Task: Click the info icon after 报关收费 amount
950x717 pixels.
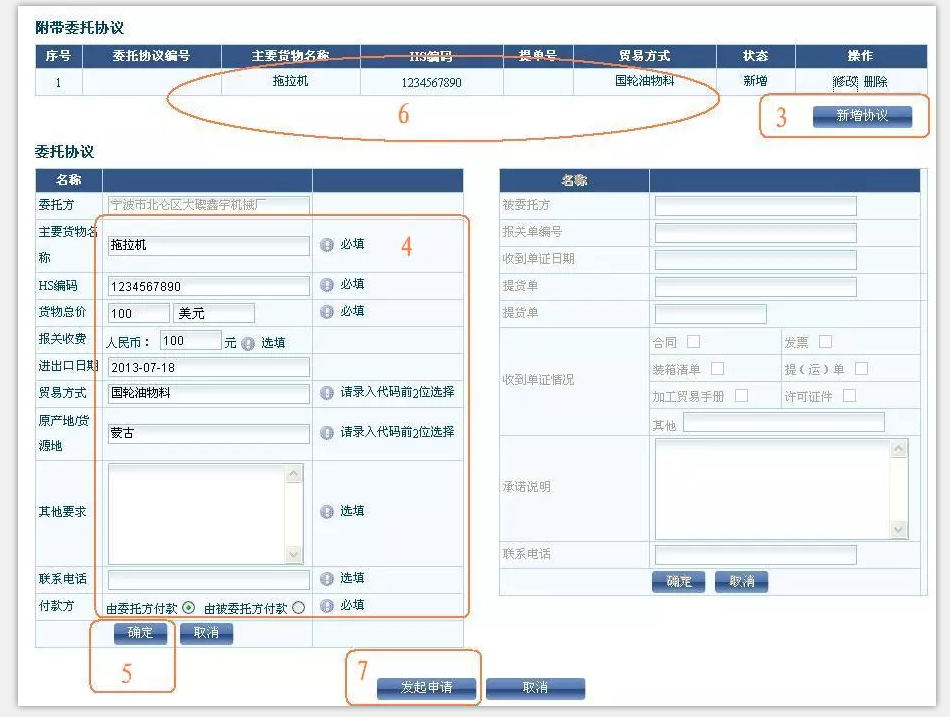Action: pyautogui.click(x=248, y=343)
